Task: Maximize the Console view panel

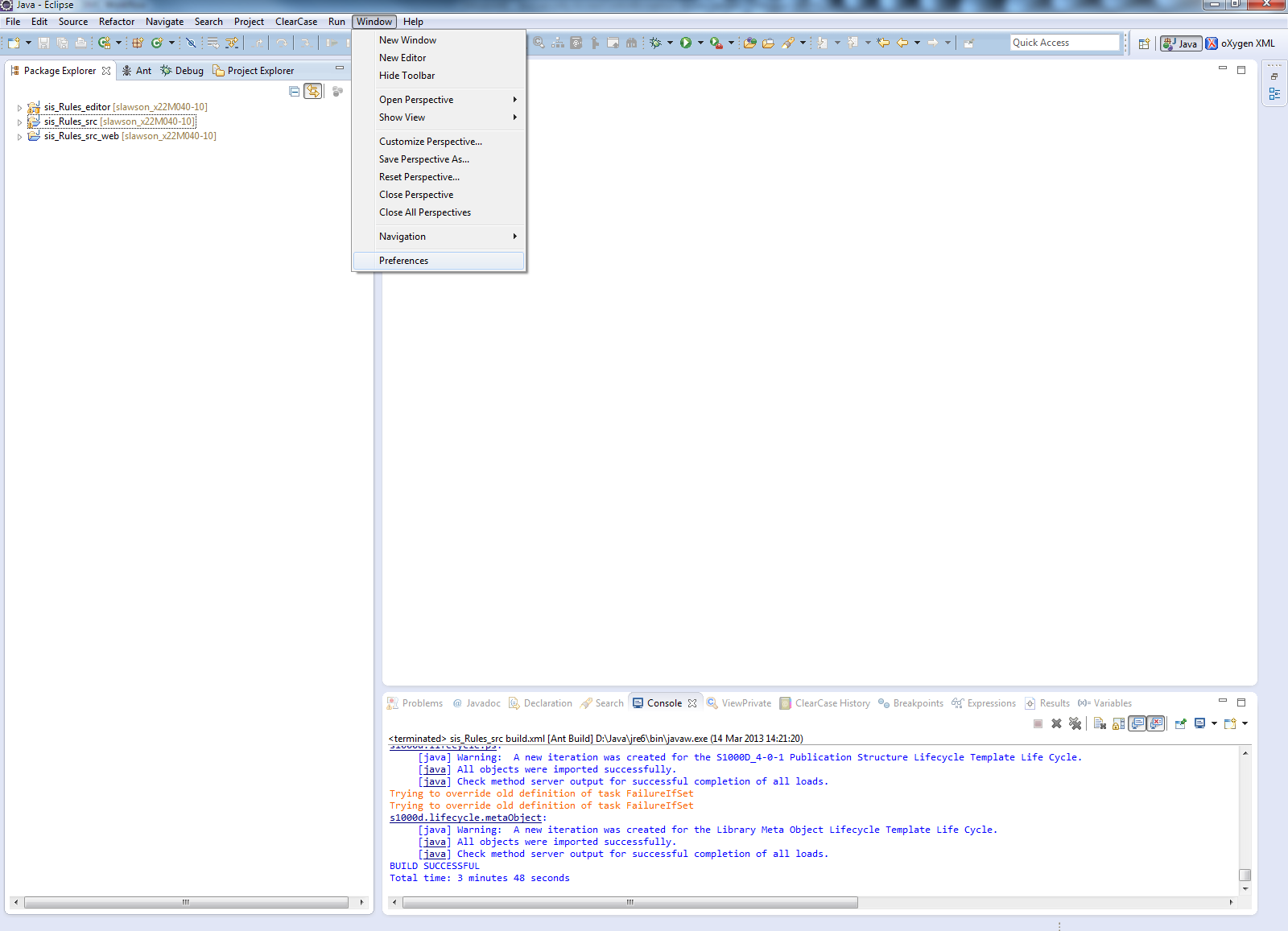Action: click(1241, 702)
